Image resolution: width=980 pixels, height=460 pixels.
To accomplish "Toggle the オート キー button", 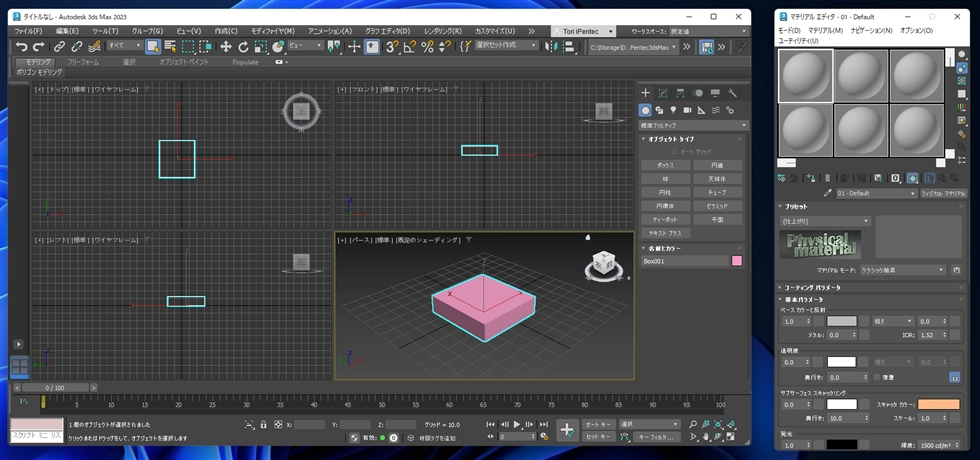I will tap(598, 424).
